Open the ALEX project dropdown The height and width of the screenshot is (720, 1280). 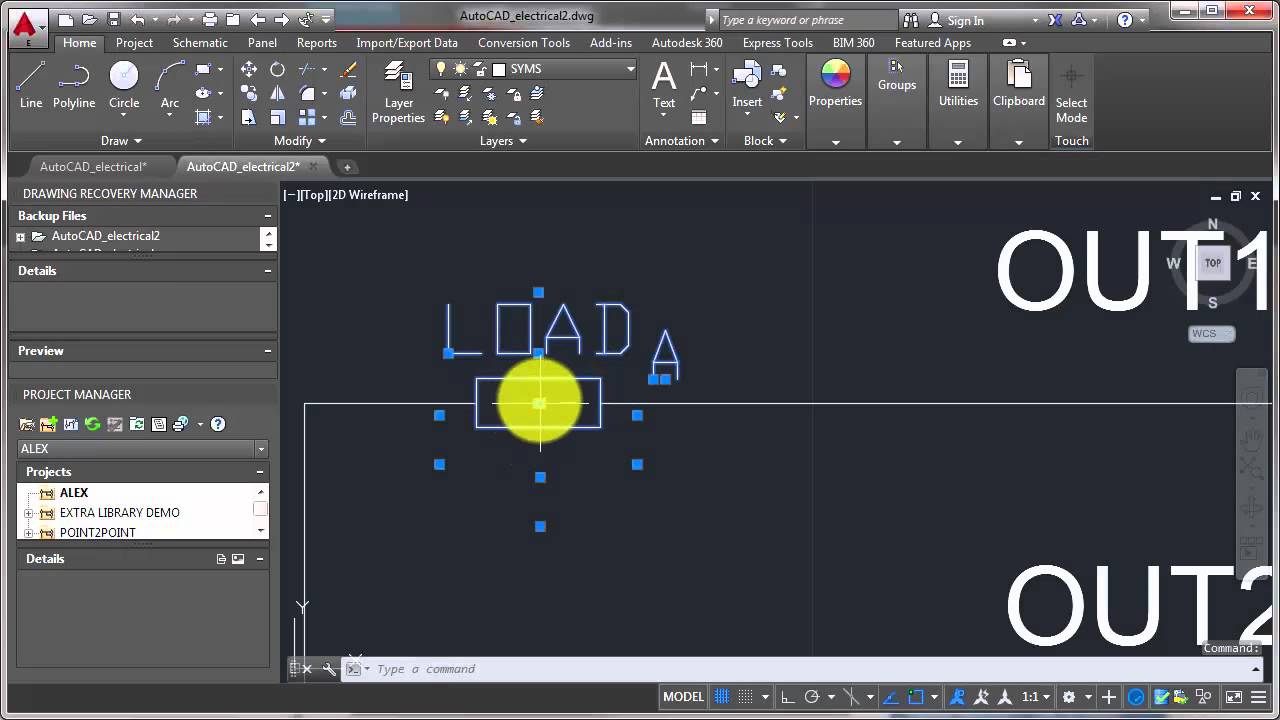(261, 449)
